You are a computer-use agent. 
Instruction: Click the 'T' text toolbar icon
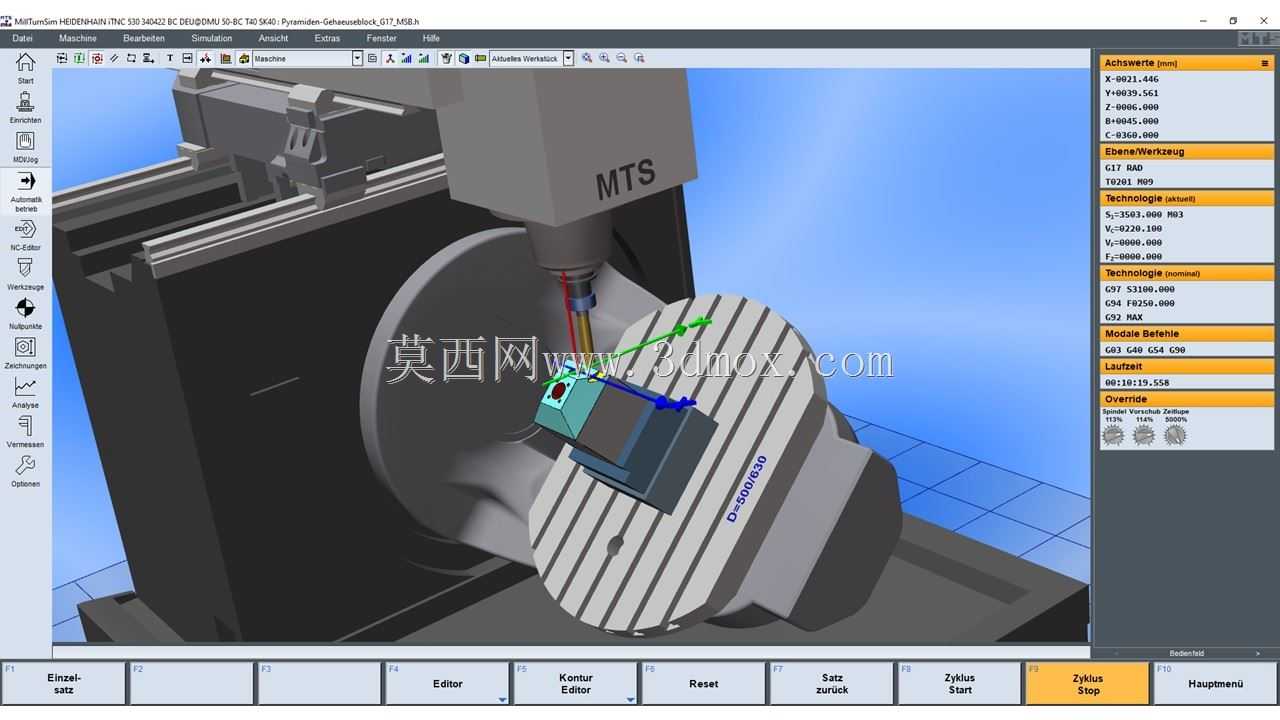pos(170,58)
